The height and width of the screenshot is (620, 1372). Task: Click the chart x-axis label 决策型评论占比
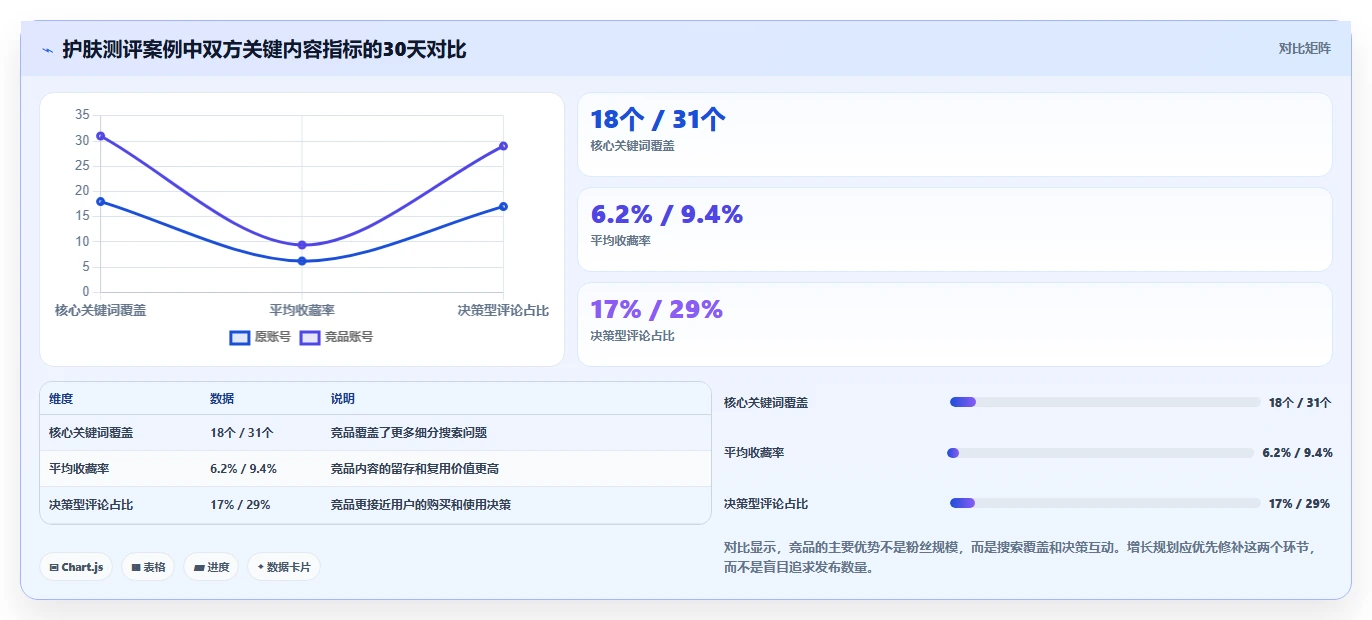[503, 311]
